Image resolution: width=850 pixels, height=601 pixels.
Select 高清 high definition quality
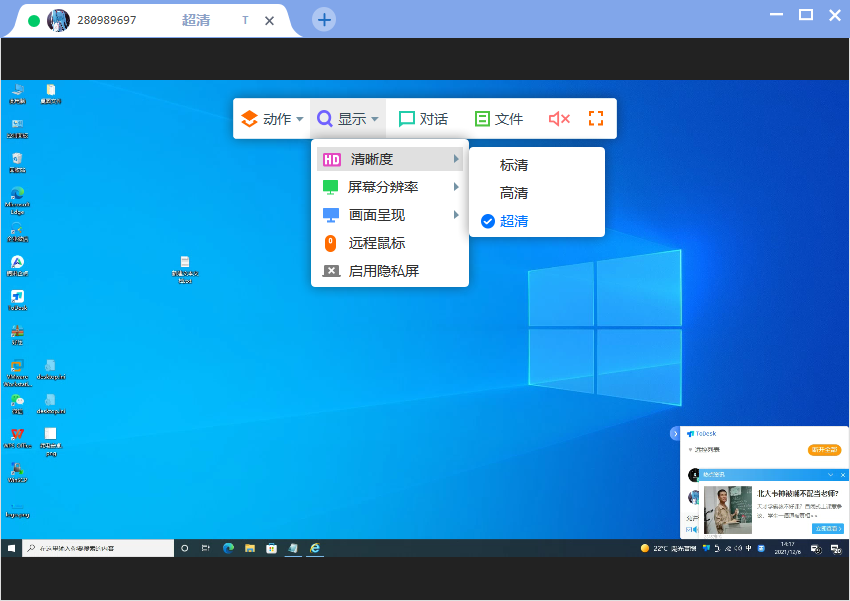[x=513, y=193]
